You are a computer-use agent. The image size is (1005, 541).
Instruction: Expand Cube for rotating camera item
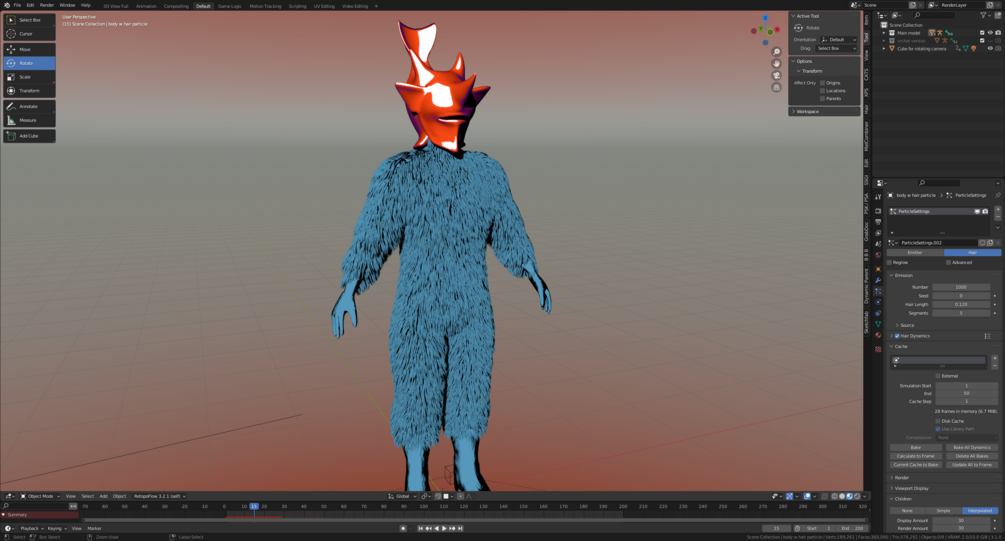[x=885, y=48]
